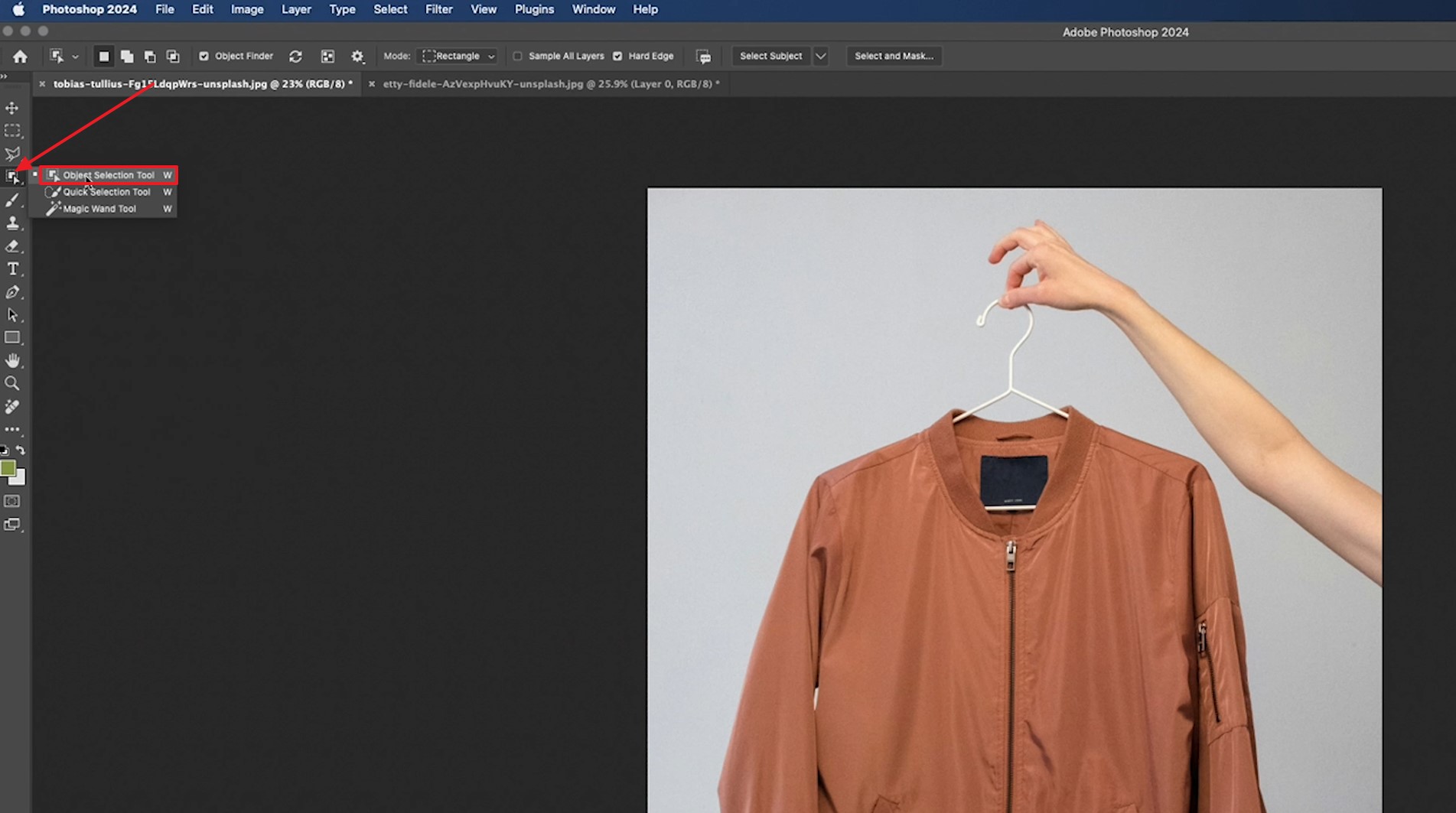Expand the Select Subject options arrow

tap(820, 56)
